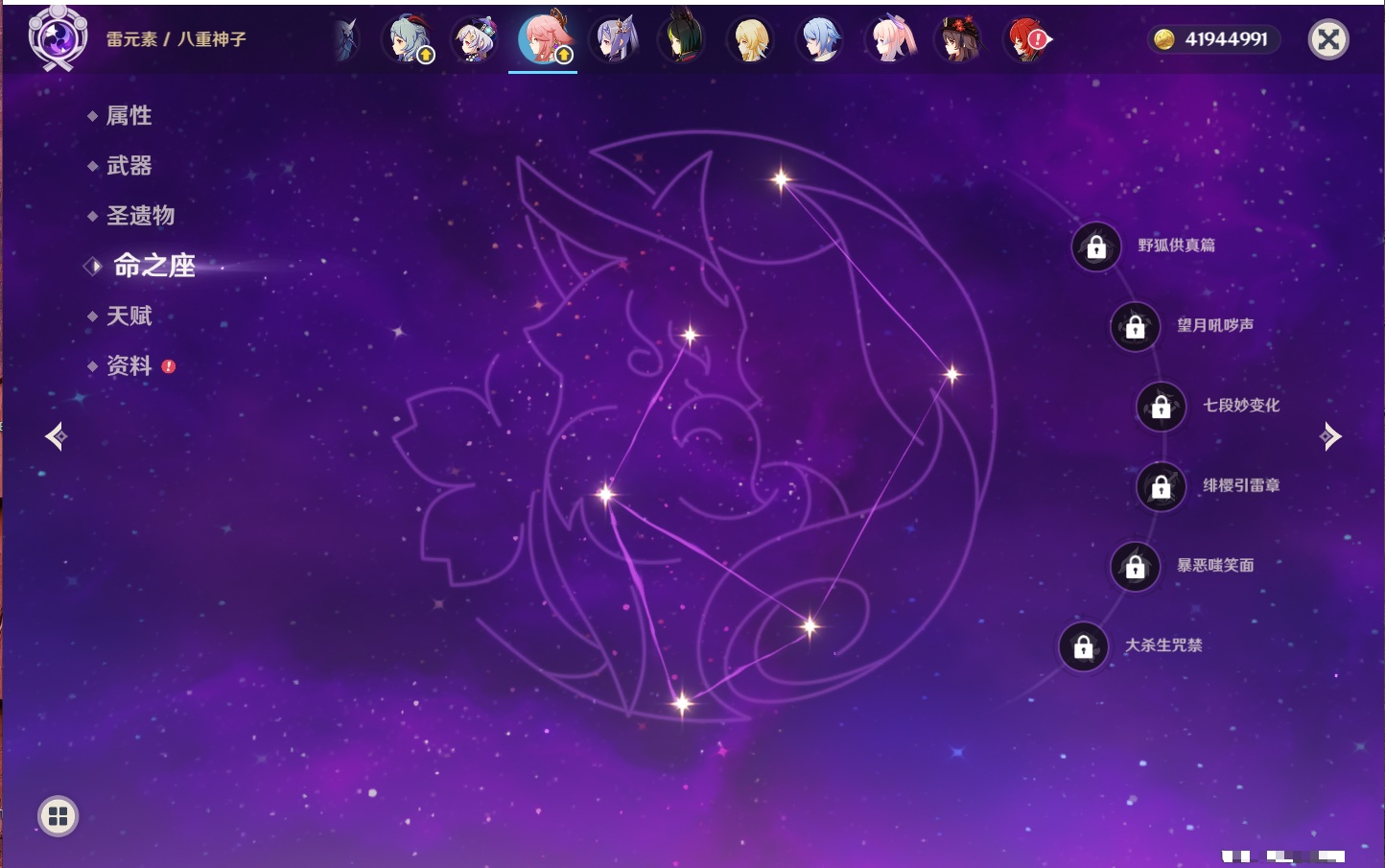Click the topmost star node of the constellation
Screen dimensions: 1385x868
coord(781,178)
